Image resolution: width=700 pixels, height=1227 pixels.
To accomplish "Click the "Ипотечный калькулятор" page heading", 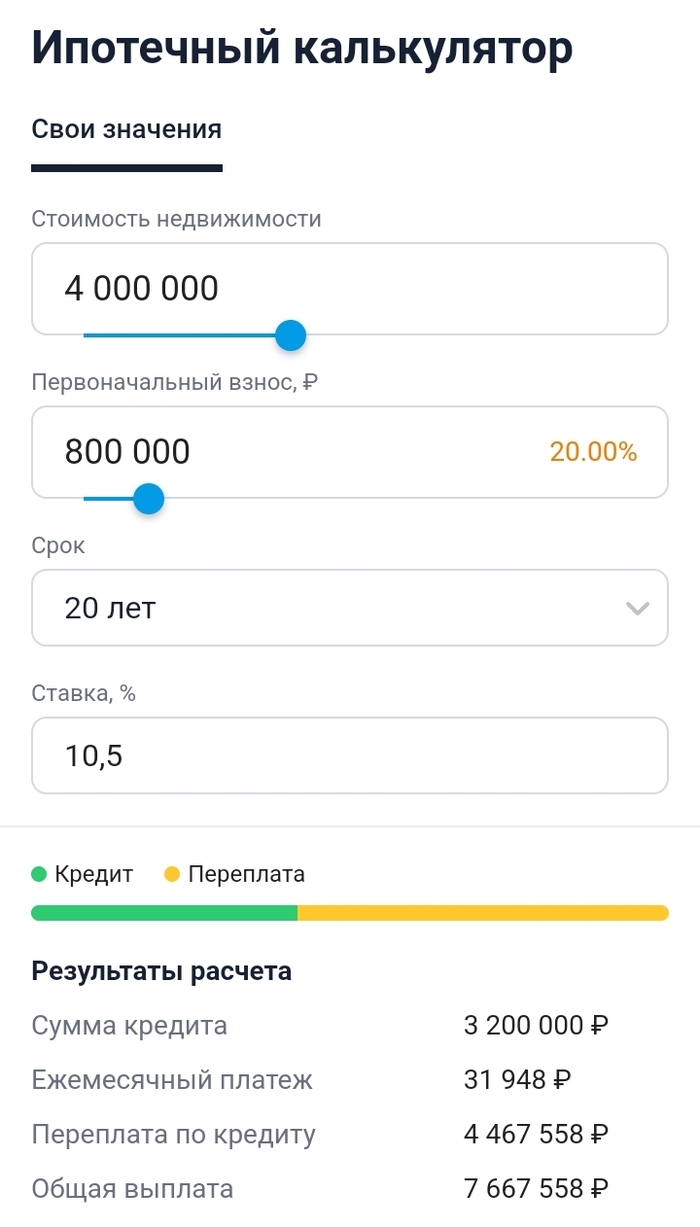I will tap(302, 47).
